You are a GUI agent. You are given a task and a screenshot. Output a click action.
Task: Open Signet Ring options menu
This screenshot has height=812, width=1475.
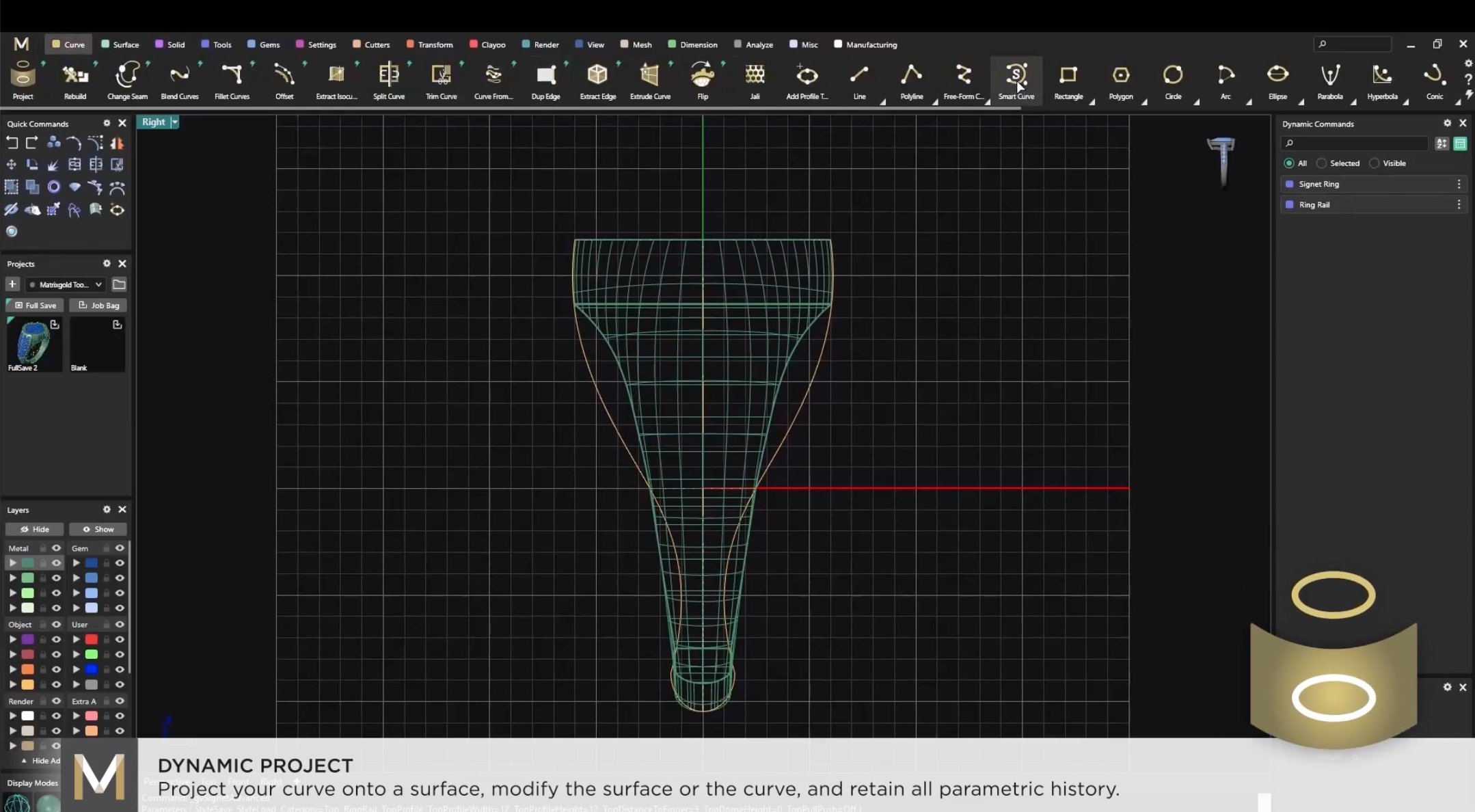(x=1459, y=184)
